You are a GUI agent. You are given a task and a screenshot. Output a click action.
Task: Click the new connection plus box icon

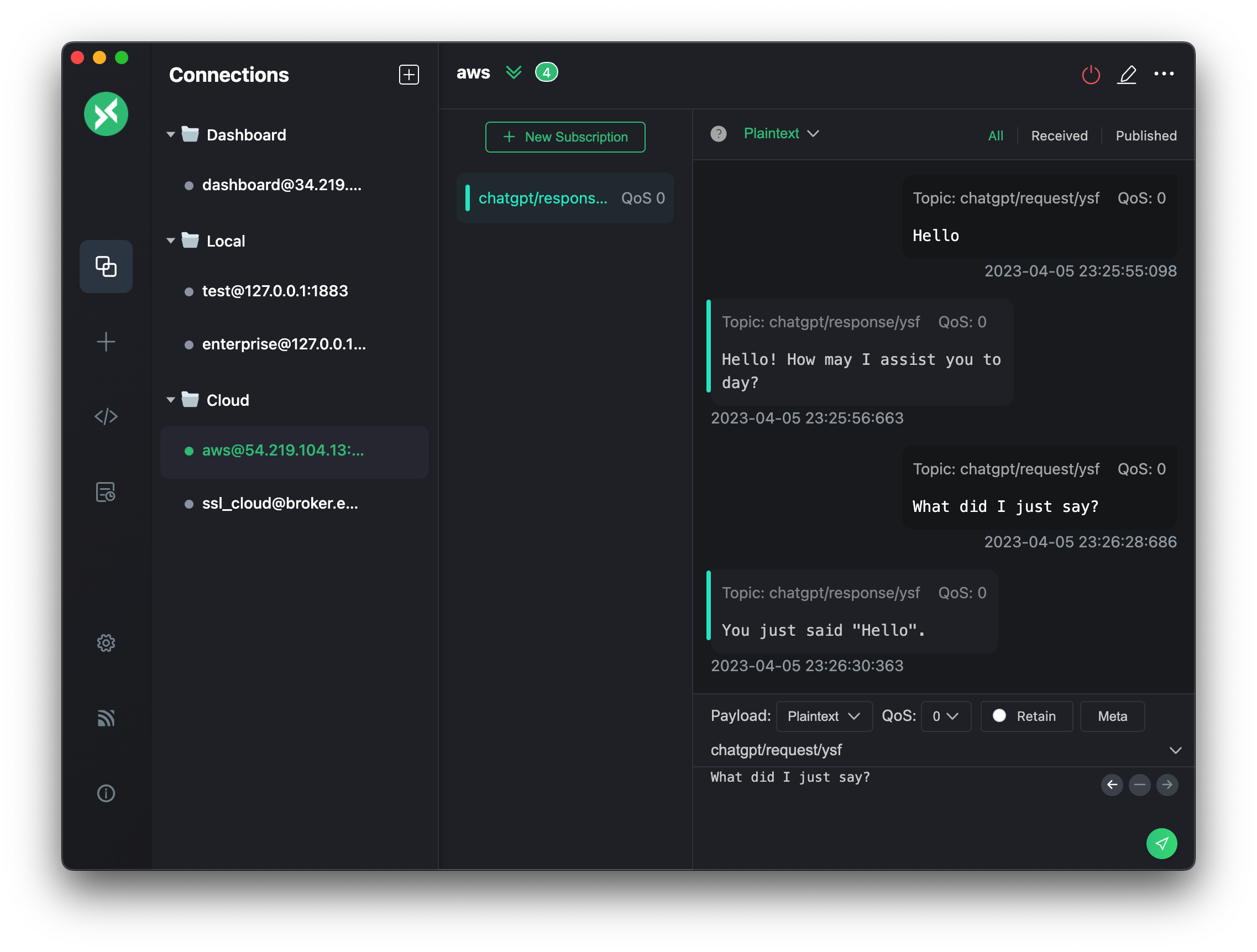point(408,75)
